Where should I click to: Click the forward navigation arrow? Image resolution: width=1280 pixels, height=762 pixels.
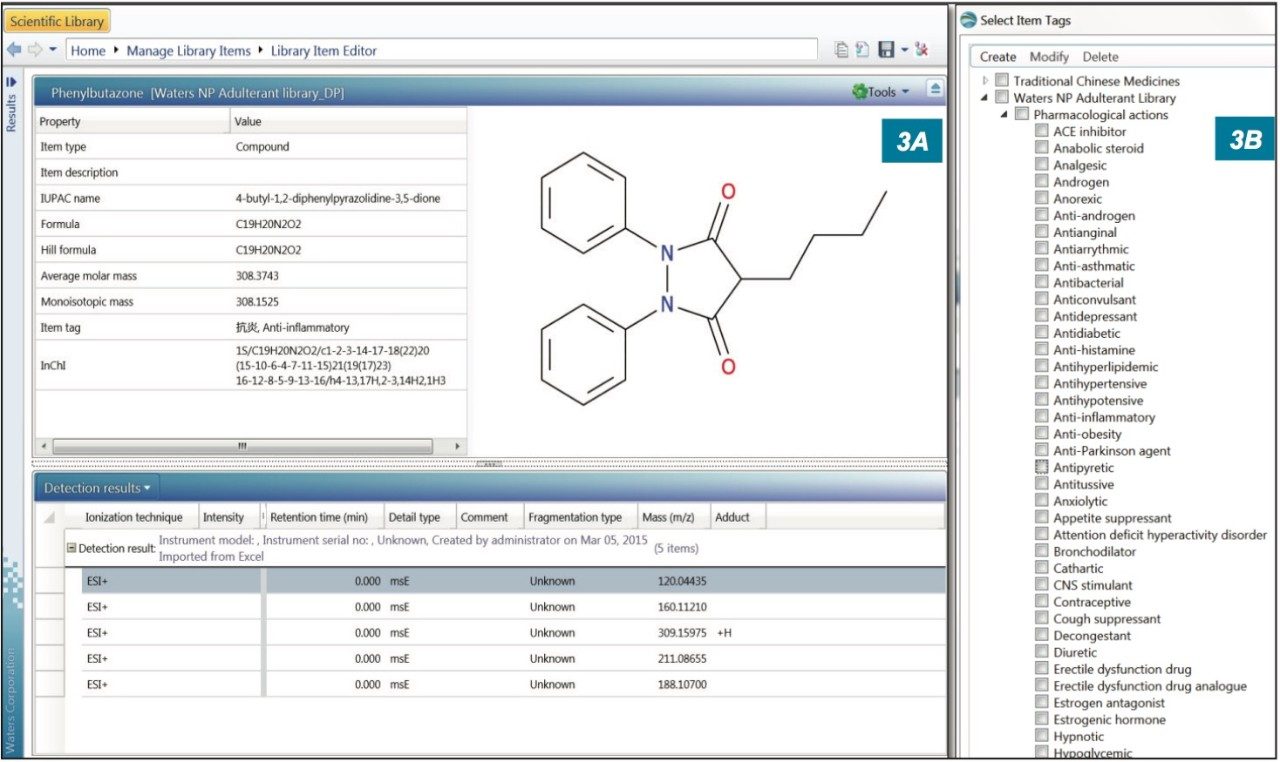(x=34, y=50)
